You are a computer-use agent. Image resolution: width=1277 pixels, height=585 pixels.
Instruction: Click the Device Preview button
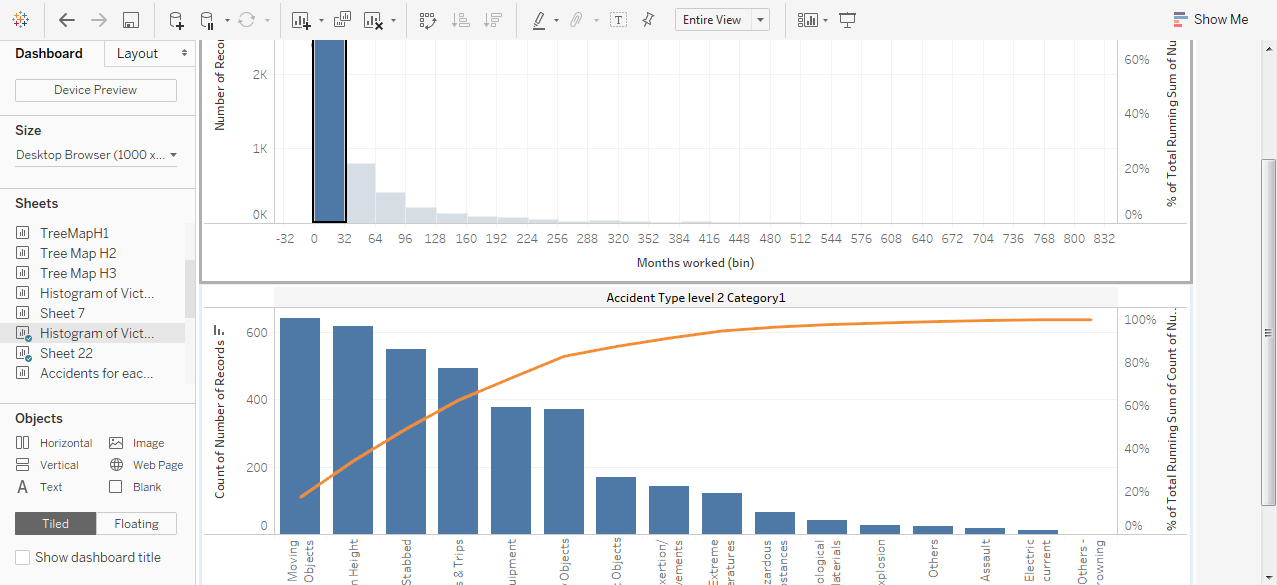coord(96,90)
